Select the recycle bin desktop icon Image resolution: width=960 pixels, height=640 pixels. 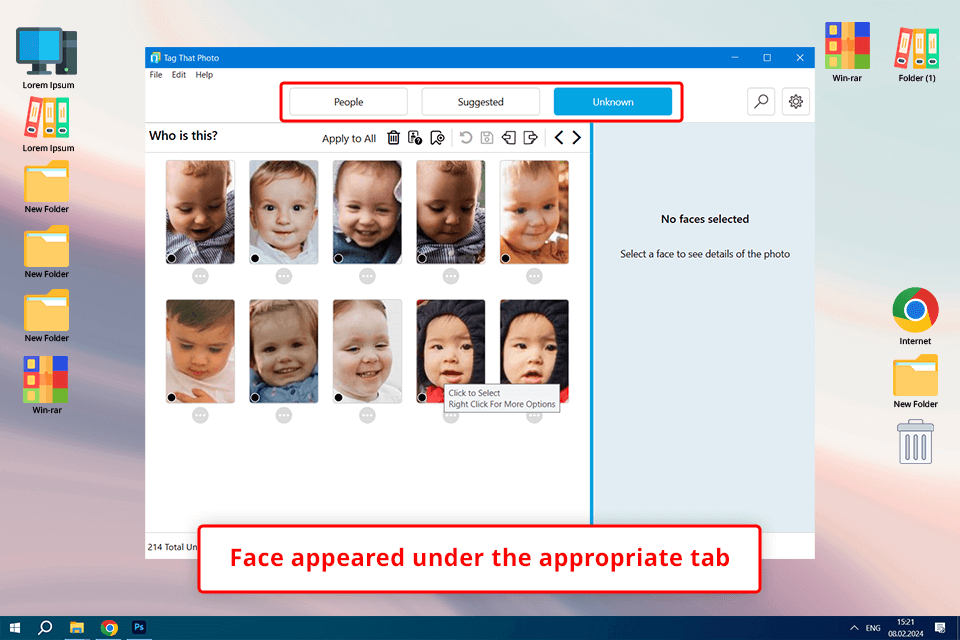pyautogui.click(x=915, y=442)
